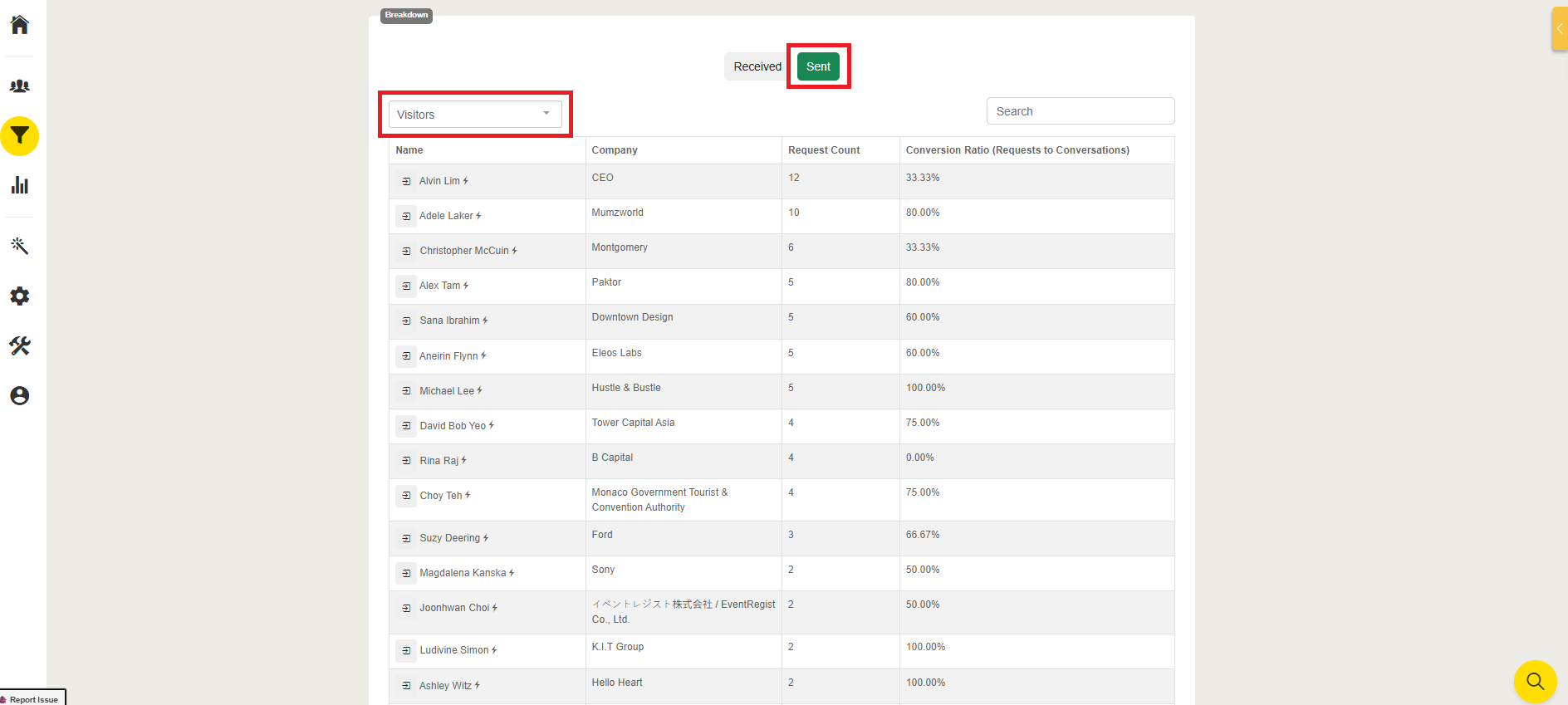This screenshot has width=1568, height=705.
Task: Open profile icon next to Magdalena Kanska
Action: (x=406, y=573)
